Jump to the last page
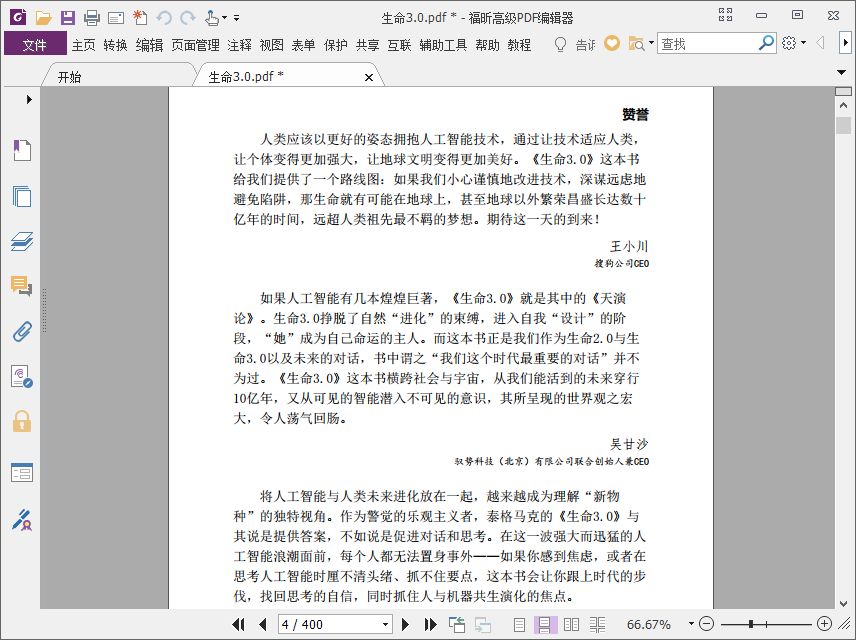 click(x=430, y=624)
